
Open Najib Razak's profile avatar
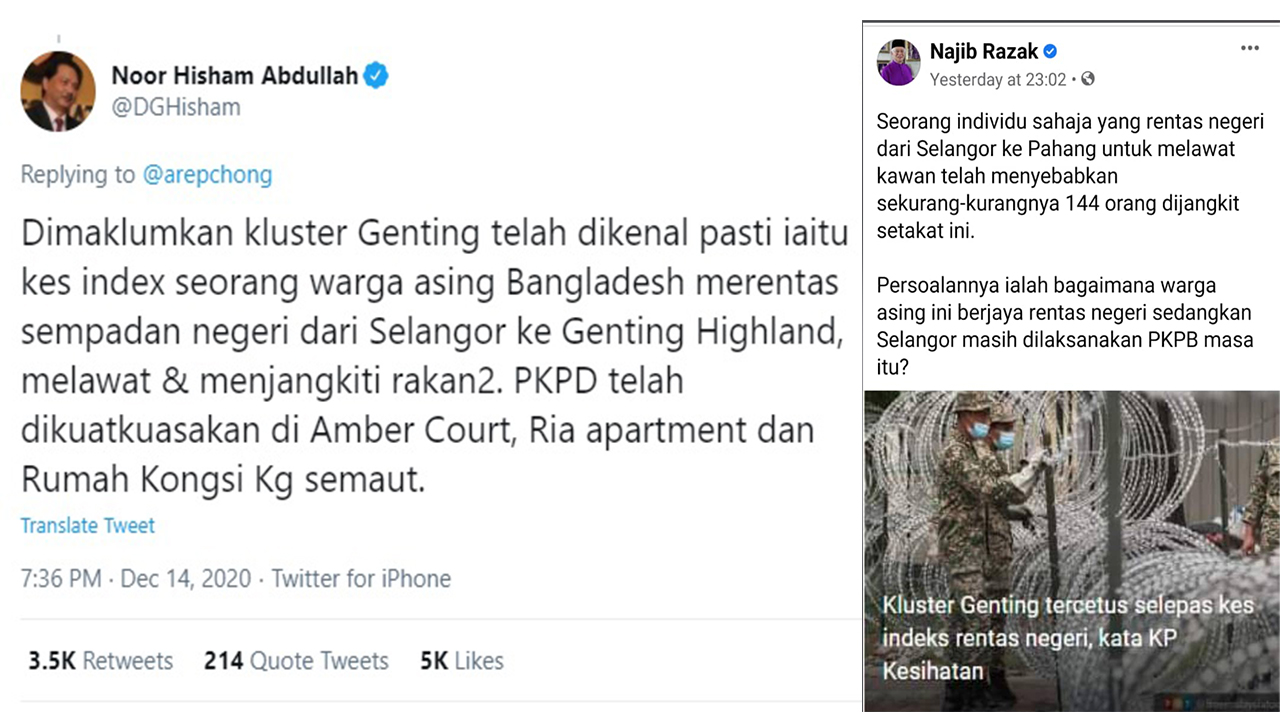coord(898,63)
